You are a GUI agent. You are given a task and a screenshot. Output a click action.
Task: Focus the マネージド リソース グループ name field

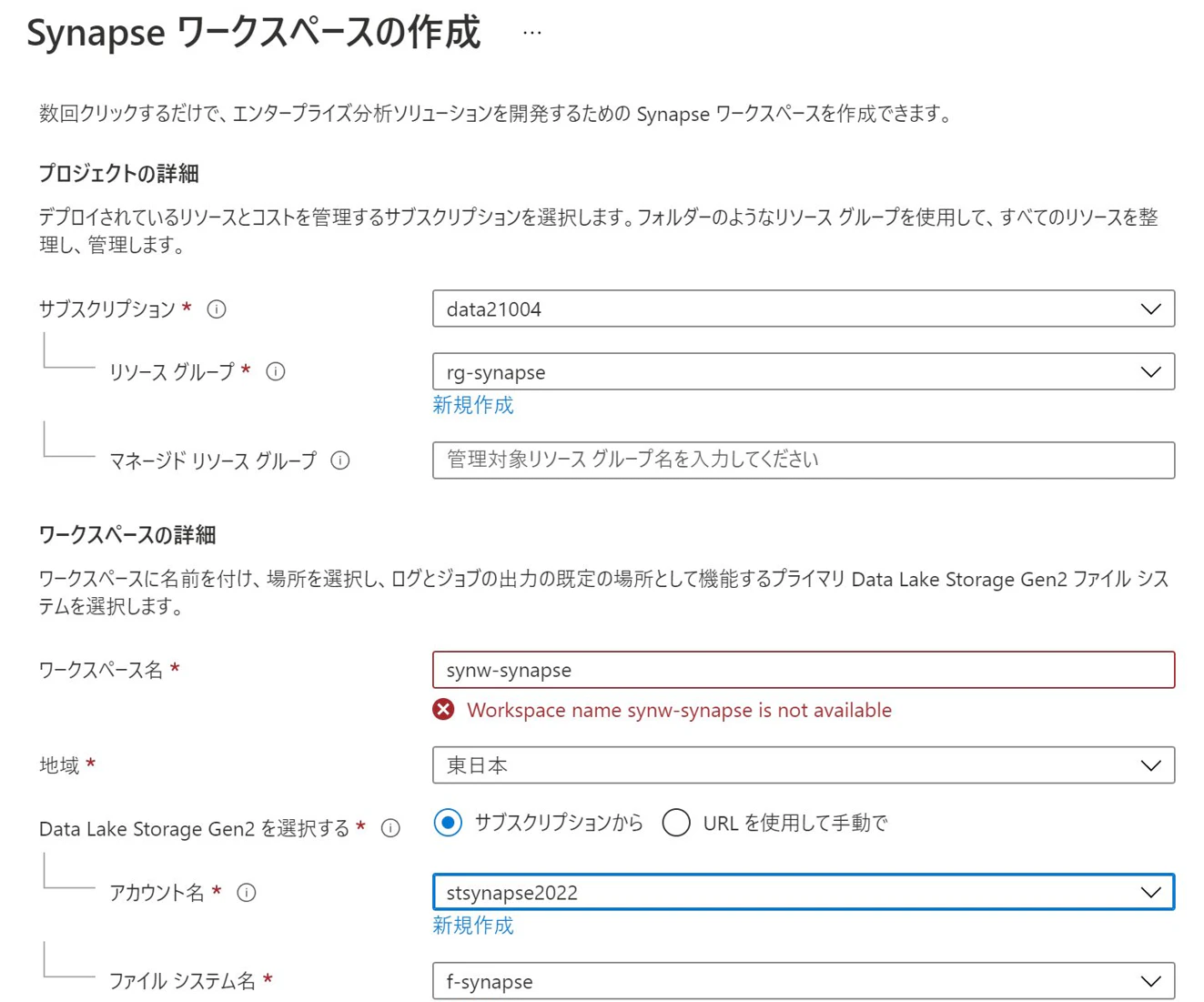point(804,460)
